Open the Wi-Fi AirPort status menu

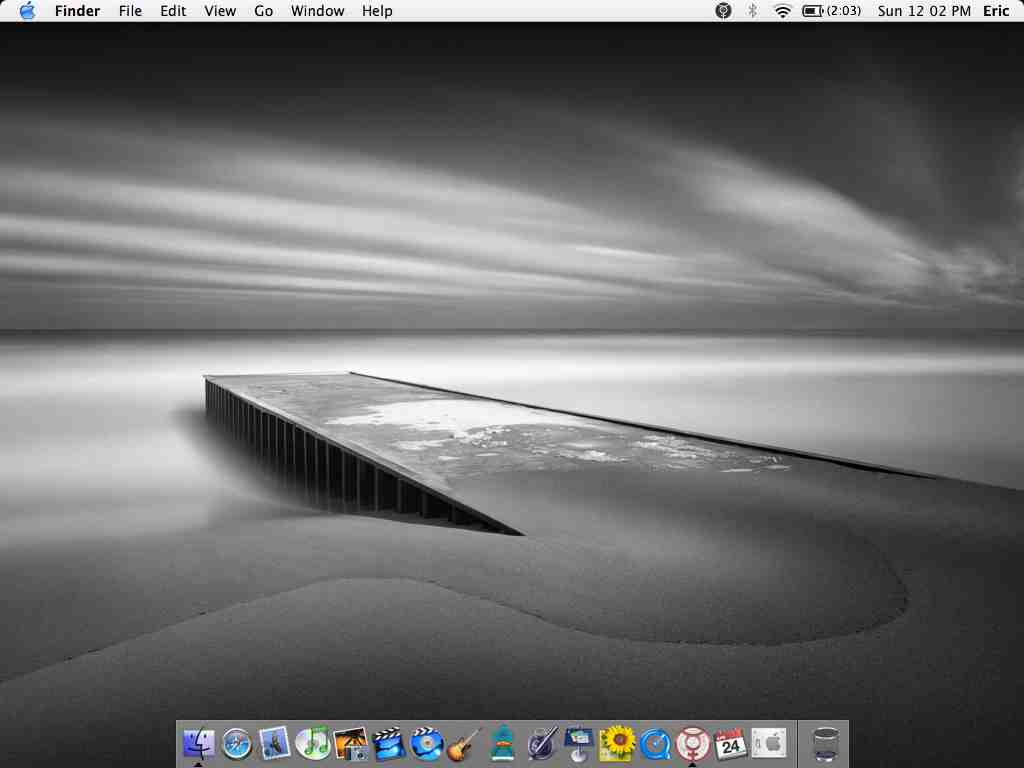coord(782,11)
